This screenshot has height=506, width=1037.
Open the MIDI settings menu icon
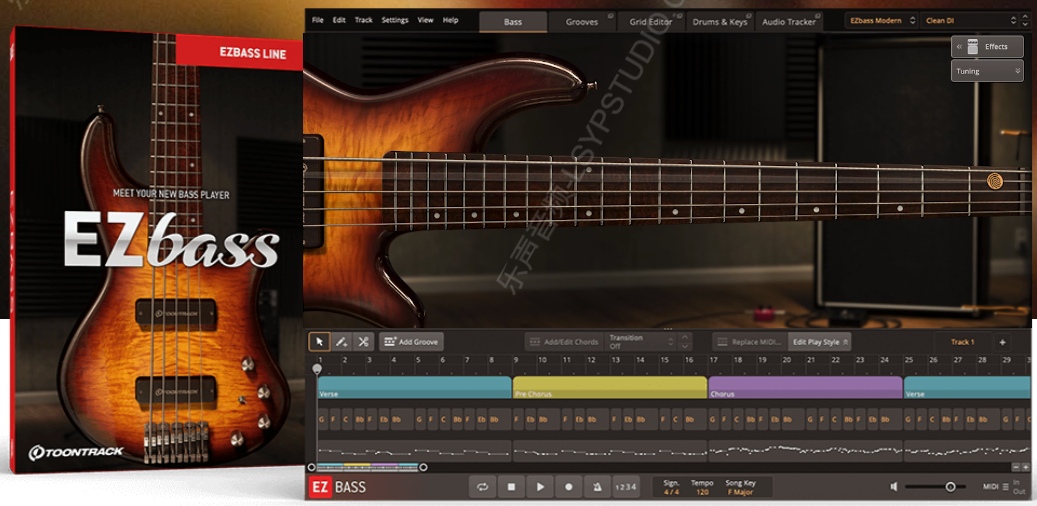(1005, 487)
